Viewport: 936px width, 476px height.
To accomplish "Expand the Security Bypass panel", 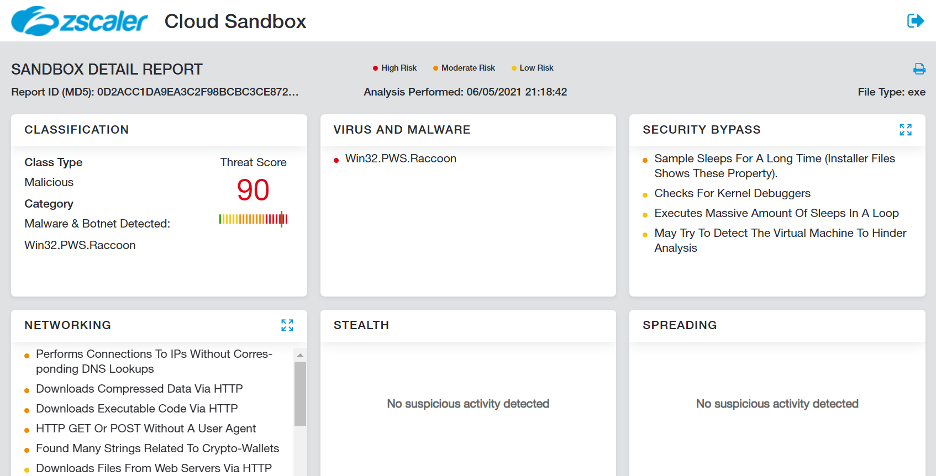I will (905, 130).
